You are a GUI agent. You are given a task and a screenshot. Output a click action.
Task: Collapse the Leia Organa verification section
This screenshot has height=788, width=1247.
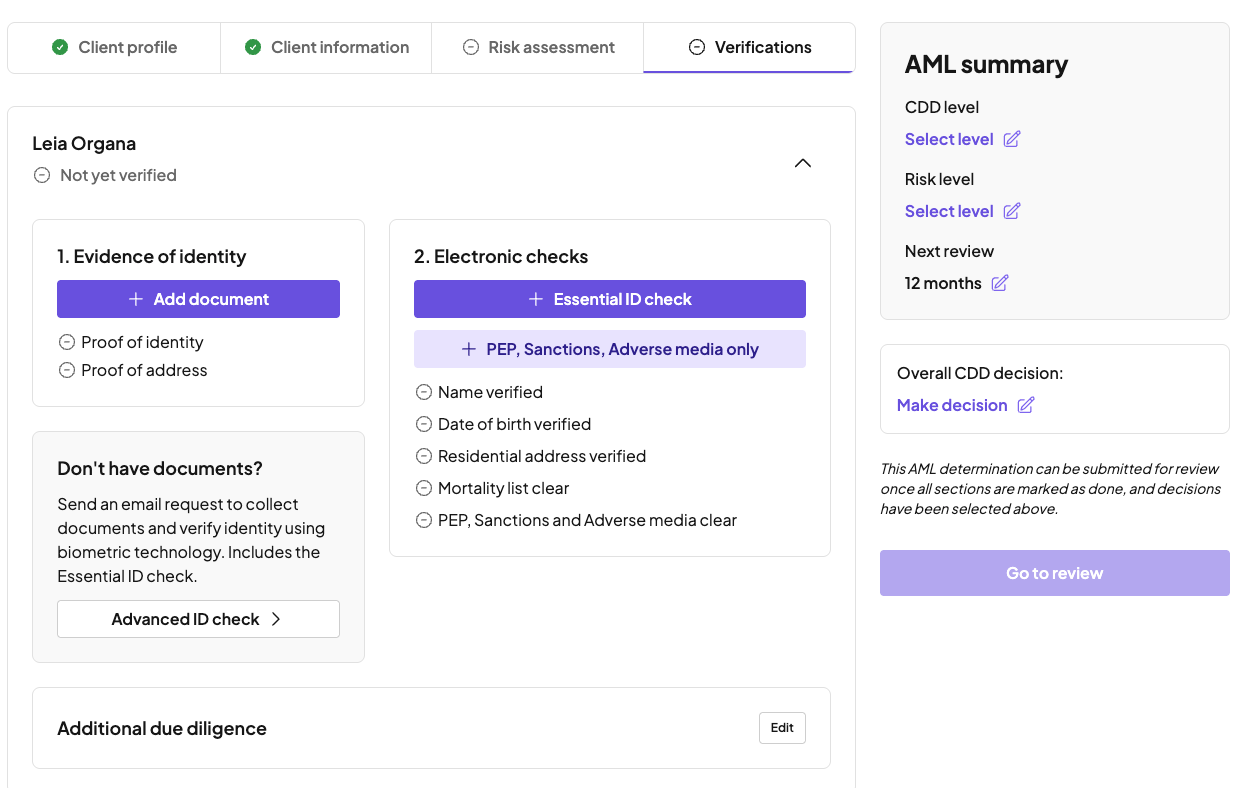pyautogui.click(x=802, y=163)
